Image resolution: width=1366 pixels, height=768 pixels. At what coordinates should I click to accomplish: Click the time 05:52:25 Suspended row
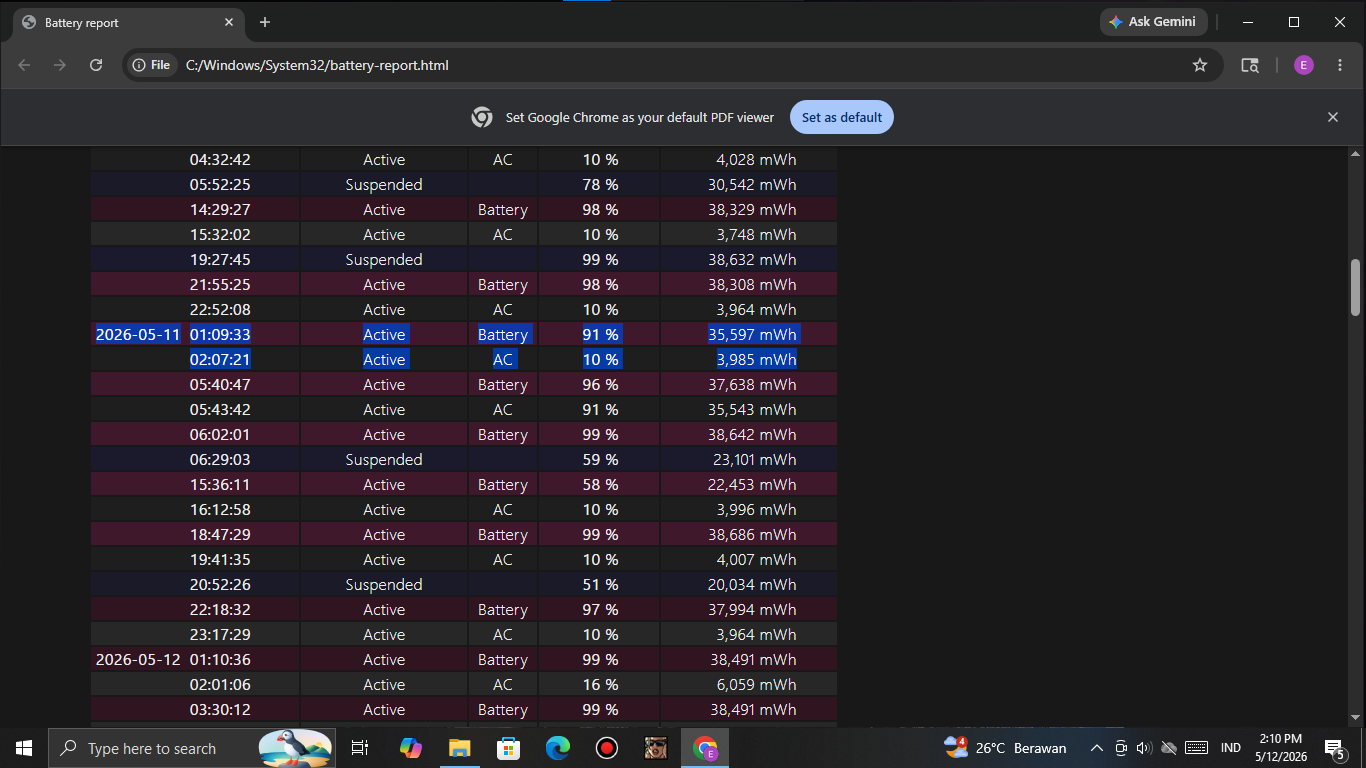coord(220,184)
